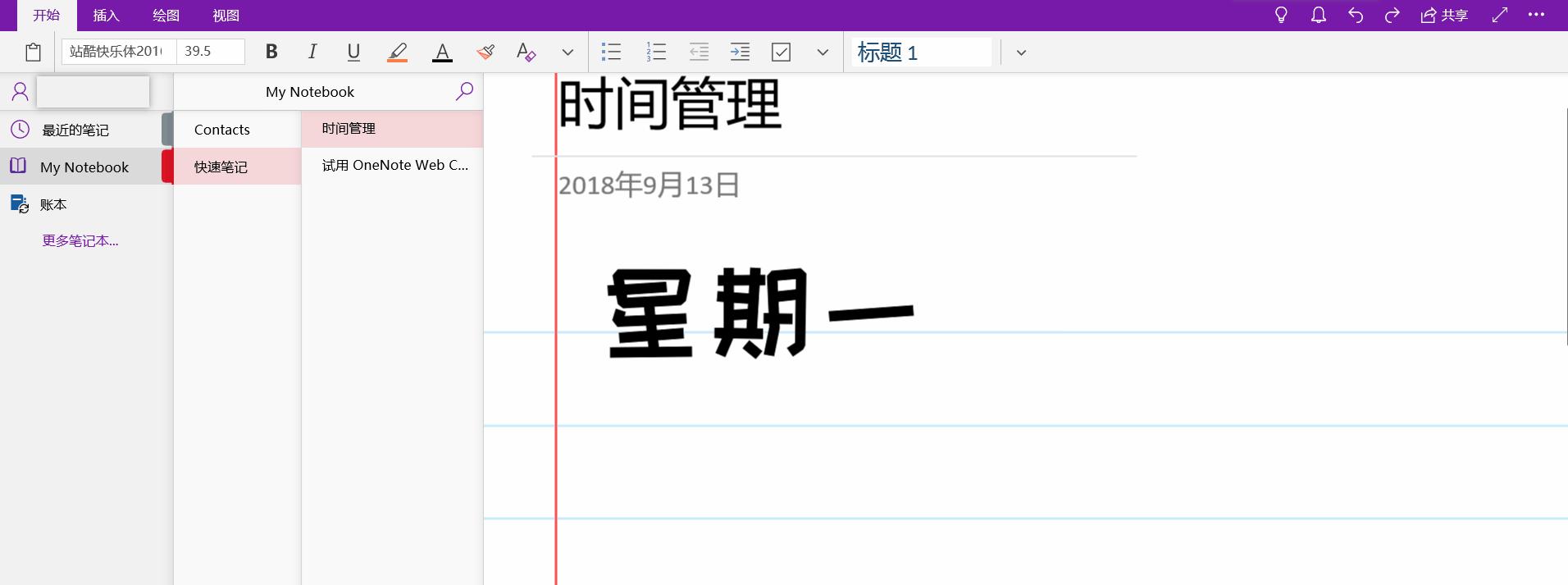
Task: Click the date 2018年9月13日
Action: pyautogui.click(x=649, y=185)
